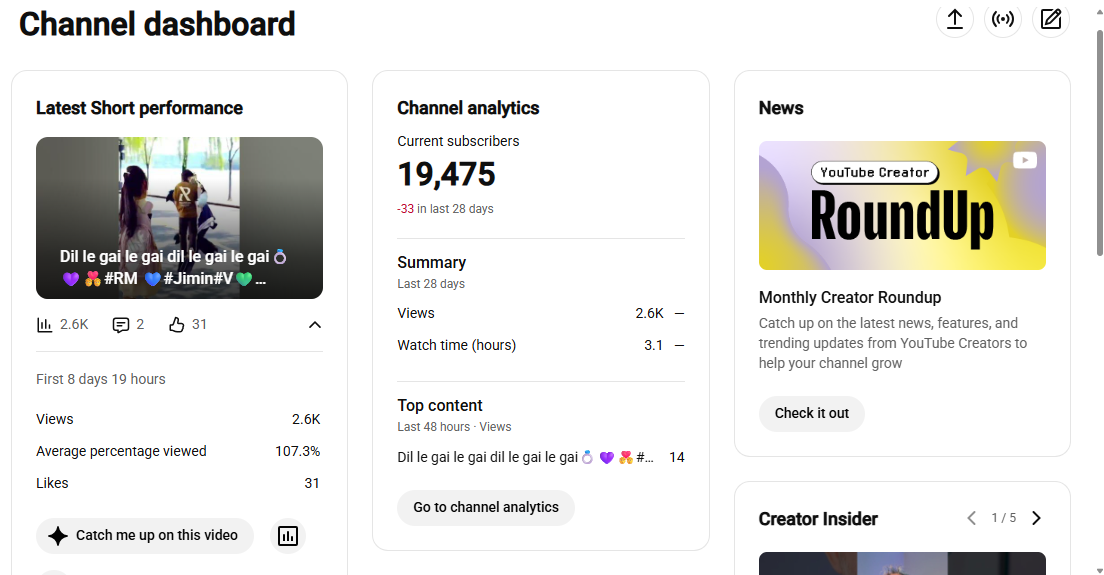
Task: Click the Channel analytics heading
Action: 468,108
